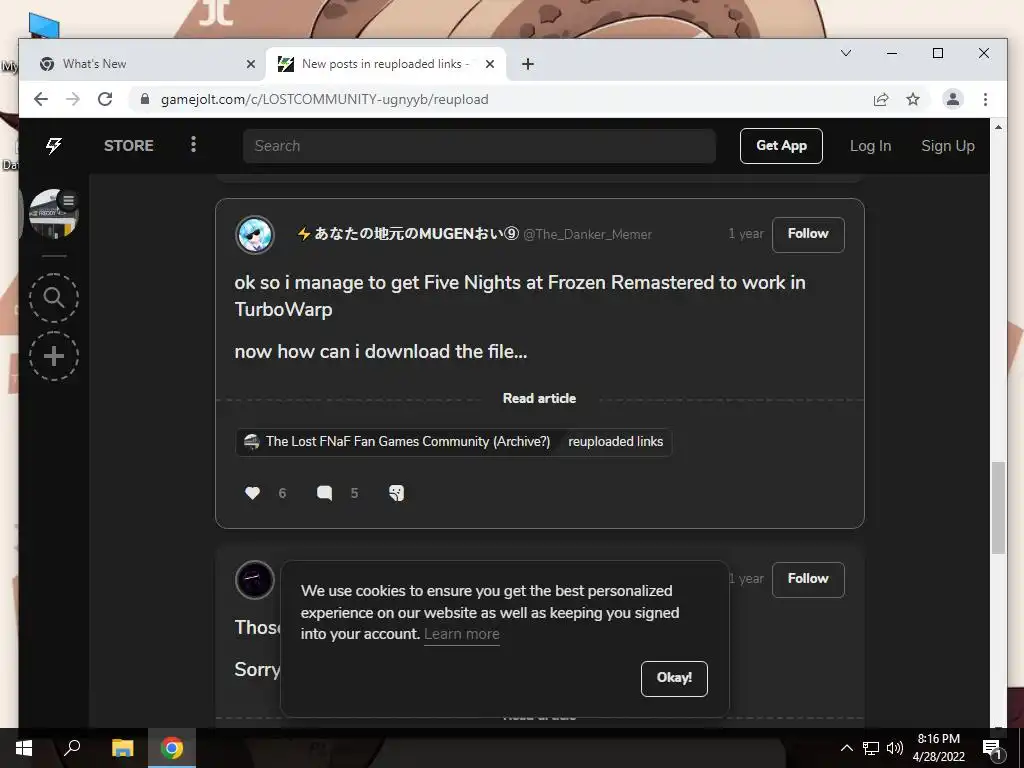The height and width of the screenshot is (768, 1024).
Task: Open Chrome from the taskbar
Action: point(172,748)
